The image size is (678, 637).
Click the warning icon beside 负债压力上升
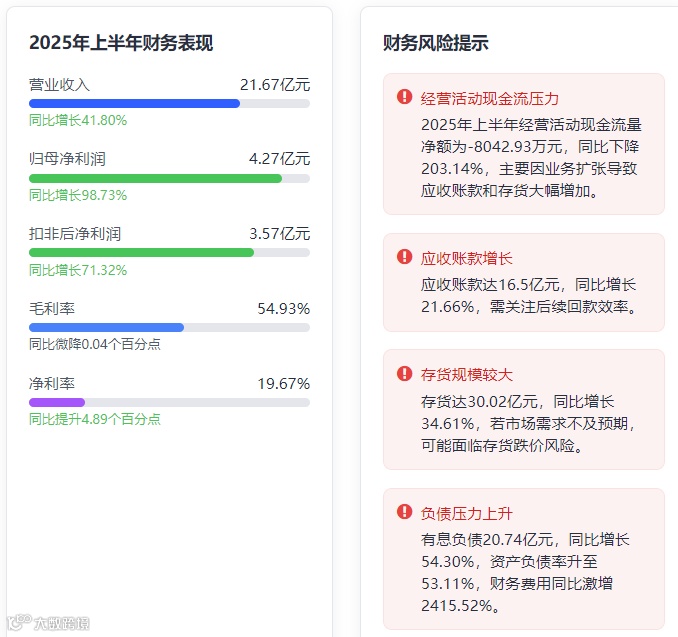[404, 512]
